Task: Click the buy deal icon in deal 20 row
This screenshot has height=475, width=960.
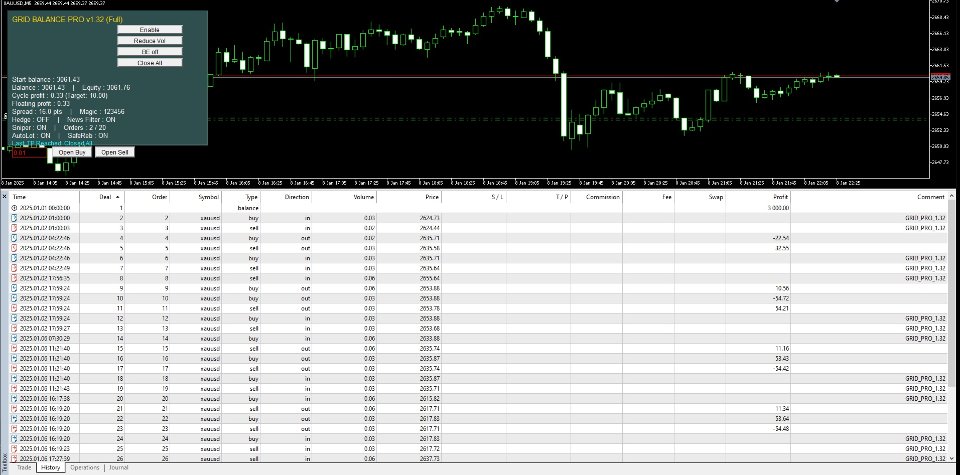Action: point(15,398)
